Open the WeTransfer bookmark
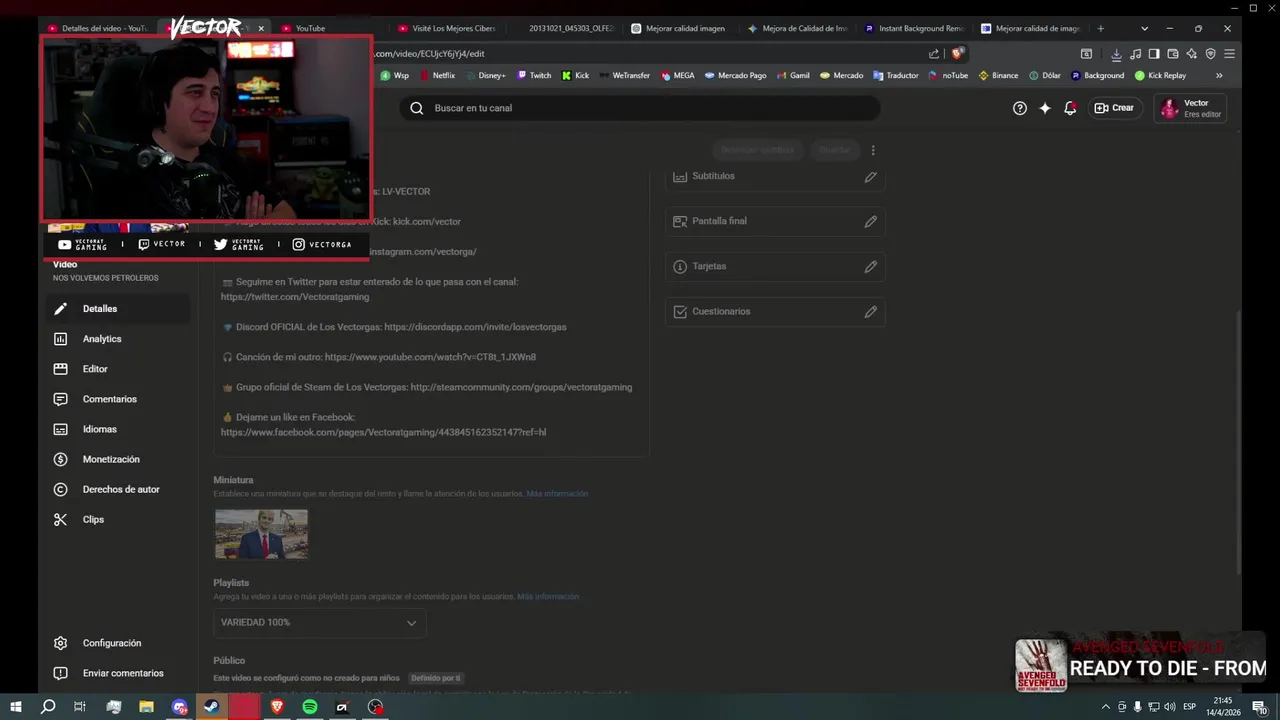Viewport: 1280px width, 720px height. (624, 75)
